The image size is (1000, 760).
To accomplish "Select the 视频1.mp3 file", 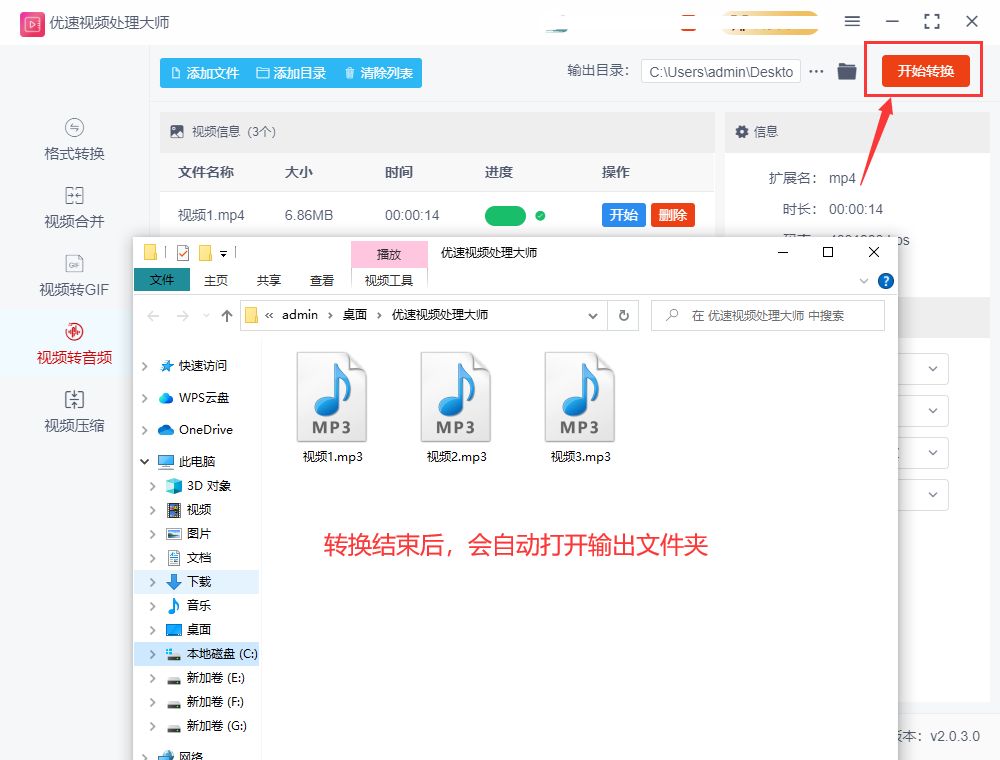I will click(x=332, y=407).
